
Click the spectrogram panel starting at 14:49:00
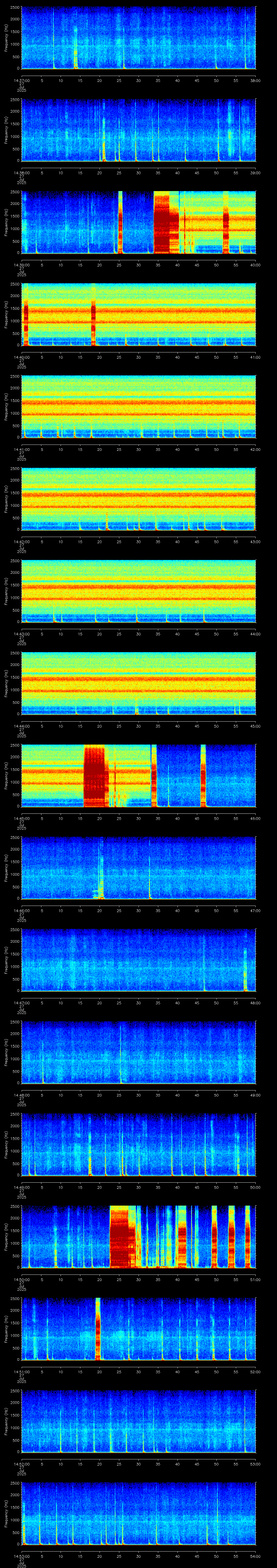139,1144
